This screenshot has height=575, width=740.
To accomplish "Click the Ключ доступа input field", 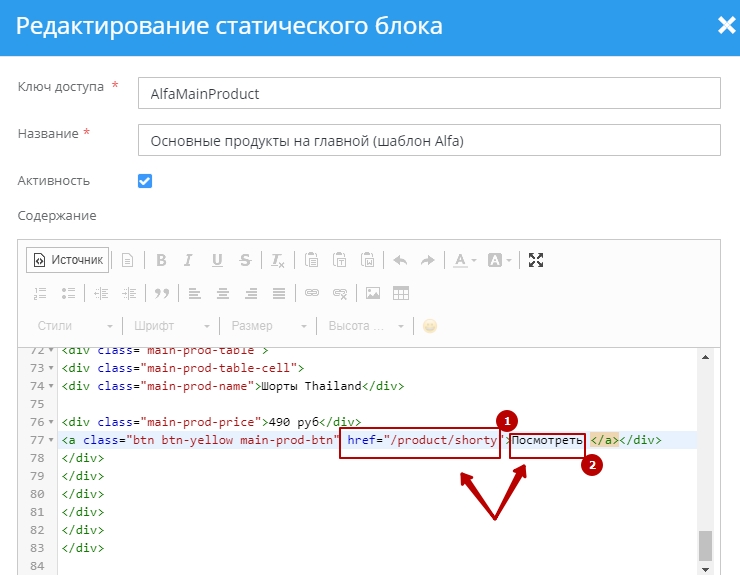I will click(x=428, y=93).
